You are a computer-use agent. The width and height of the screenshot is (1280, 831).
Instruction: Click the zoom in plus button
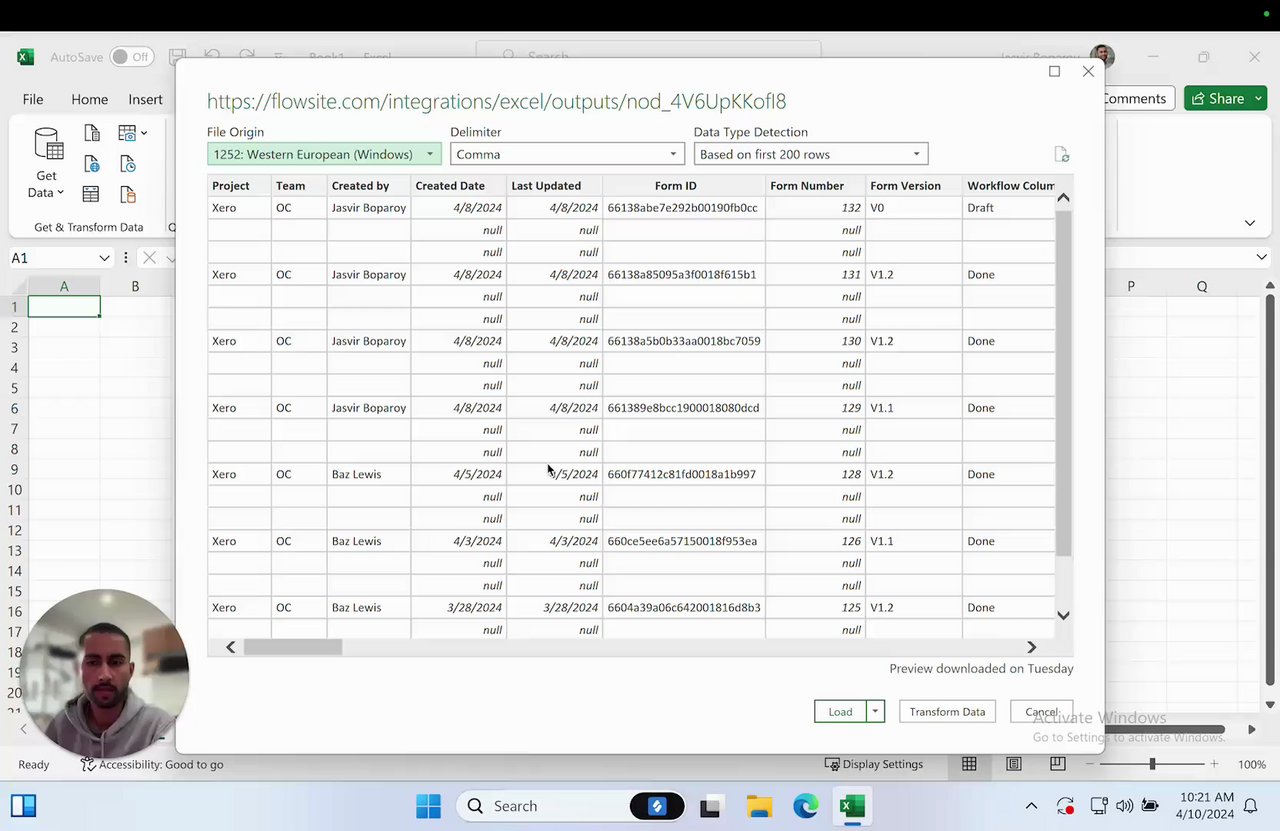pyautogui.click(x=1214, y=764)
